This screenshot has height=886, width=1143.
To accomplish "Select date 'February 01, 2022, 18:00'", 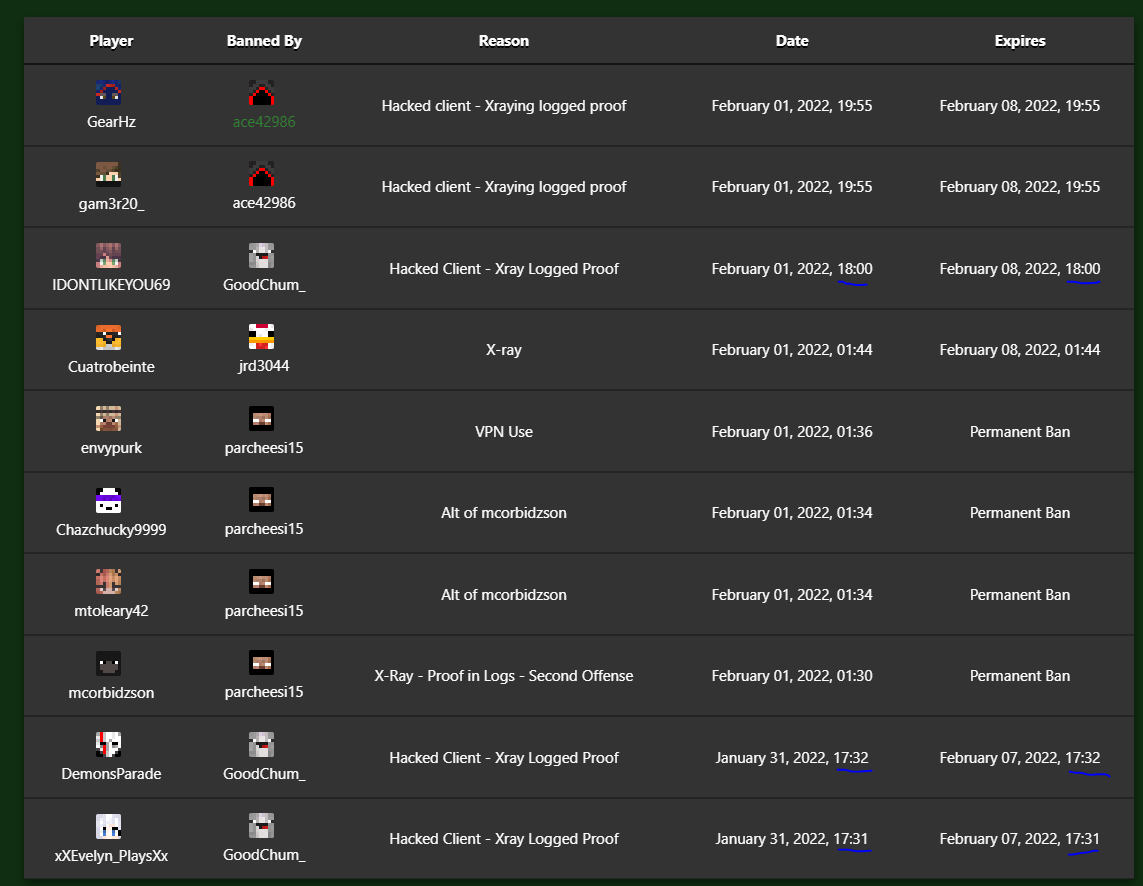I will click(x=792, y=269).
